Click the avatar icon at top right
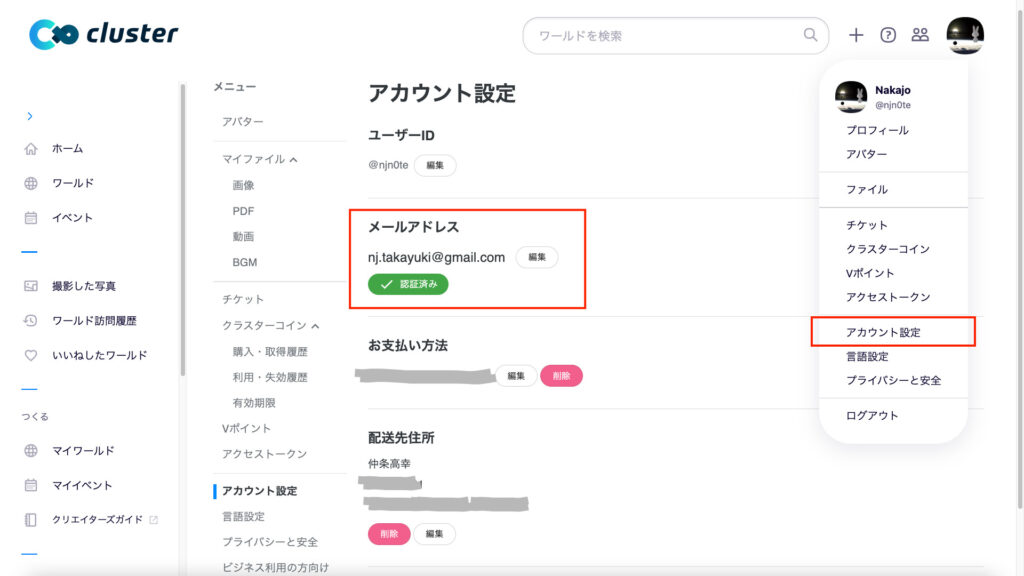The width and height of the screenshot is (1024, 576). pos(963,35)
